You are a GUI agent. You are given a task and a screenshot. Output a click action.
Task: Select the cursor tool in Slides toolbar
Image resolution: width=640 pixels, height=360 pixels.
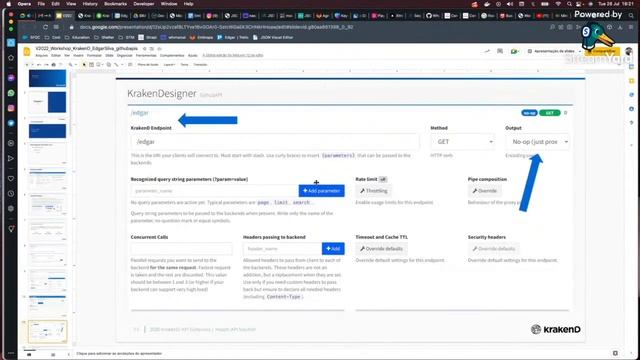[84, 64]
